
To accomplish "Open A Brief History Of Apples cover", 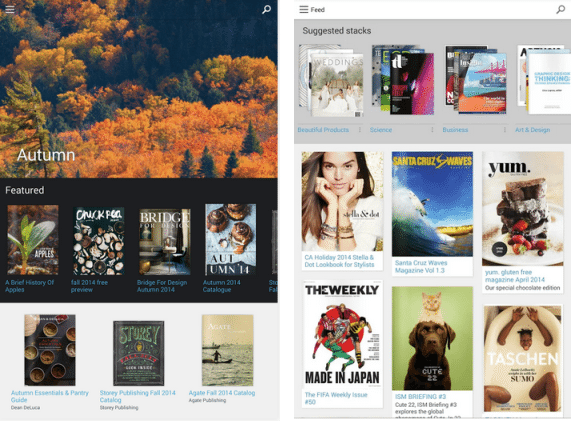I will point(33,240).
